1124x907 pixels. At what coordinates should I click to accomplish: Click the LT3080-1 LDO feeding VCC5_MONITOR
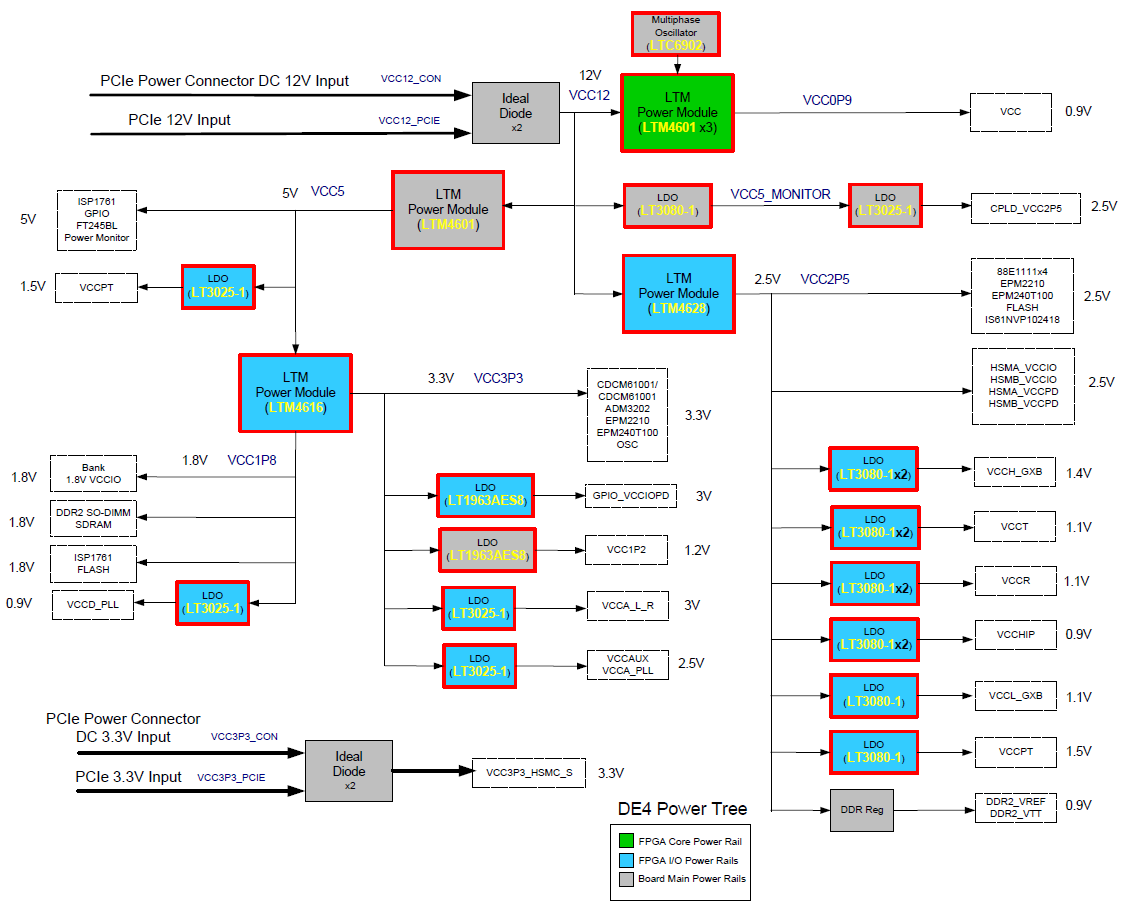tap(667, 206)
